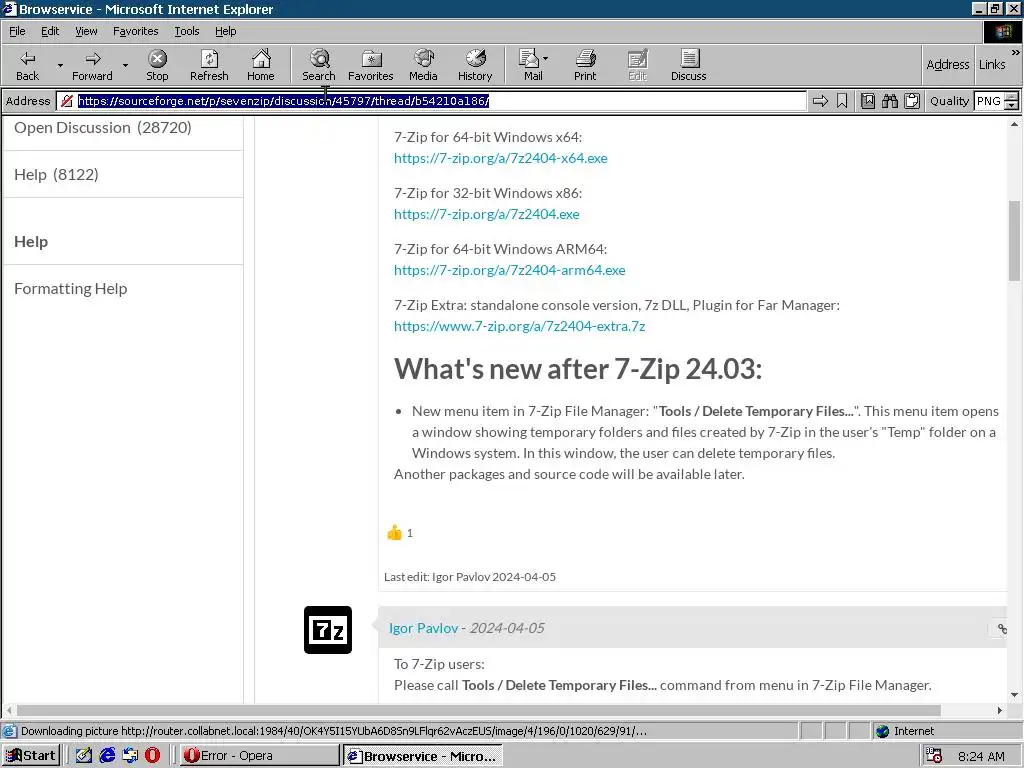Open the Open Discussion (28720) forum

pos(103,128)
